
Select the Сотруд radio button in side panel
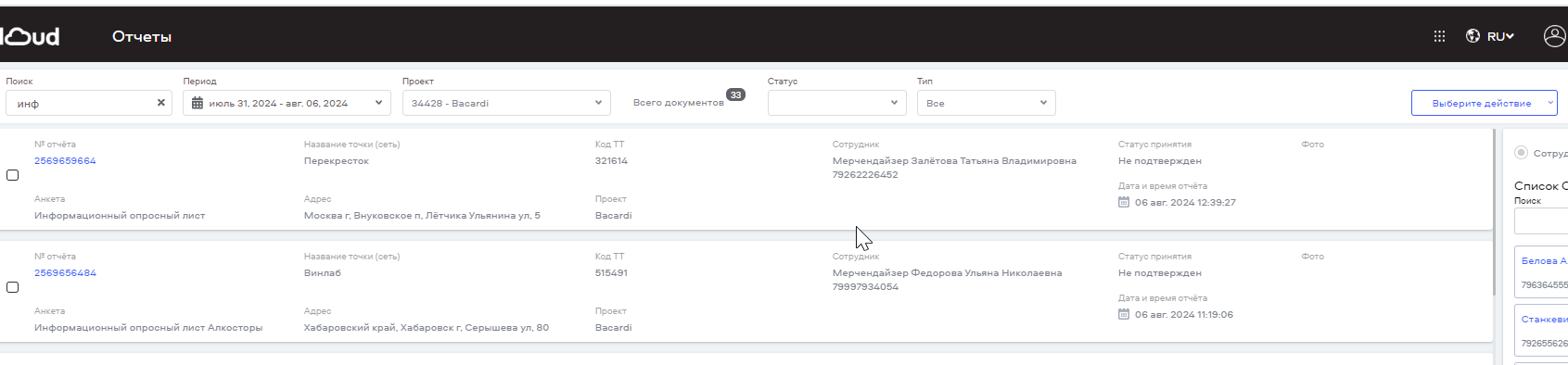[x=1521, y=153]
